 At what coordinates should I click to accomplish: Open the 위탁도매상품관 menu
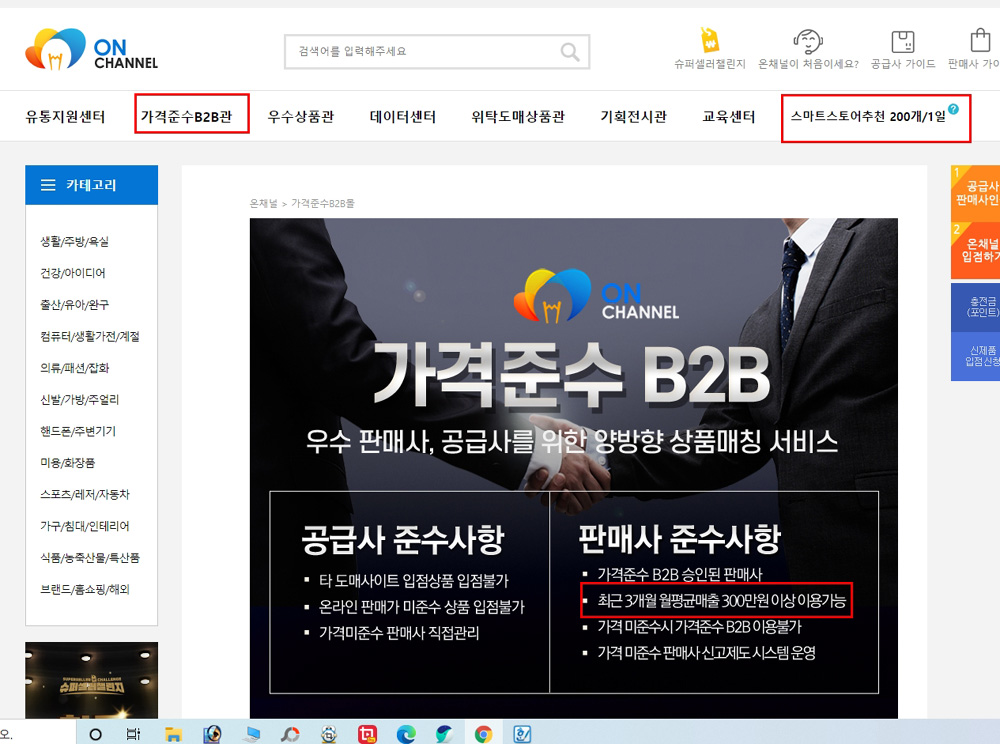pyautogui.click(x=518, y=117)
